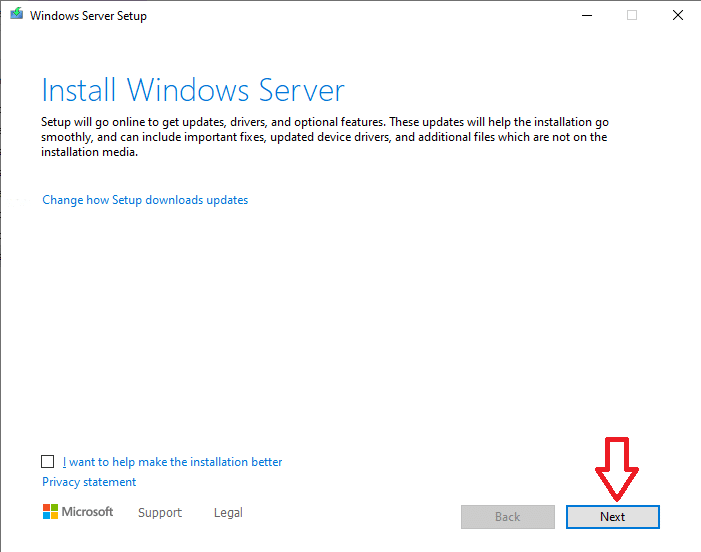Click the 'Windows Server Setup' title text
The image size is (701, 552).
pyautogui.click(x=88, y=16)
